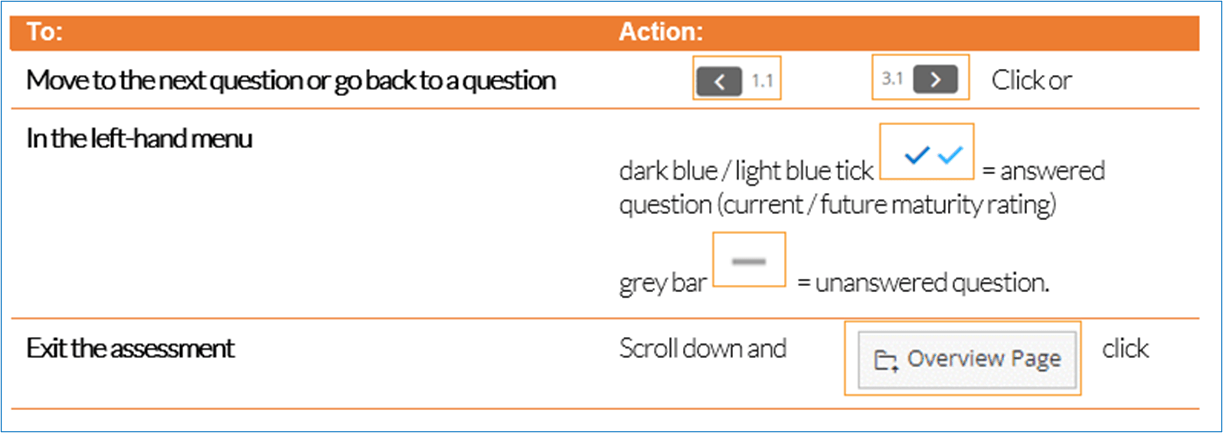Click the grey bar unanswered icon
The width and height of the screenshot is (1223, 433).
coord(748,261)
